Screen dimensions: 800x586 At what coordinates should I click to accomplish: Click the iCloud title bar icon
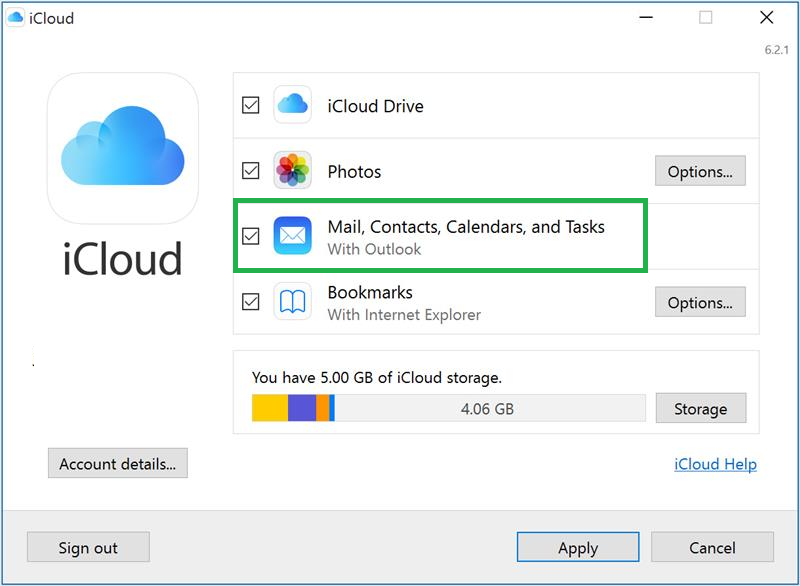pos(15,18)
